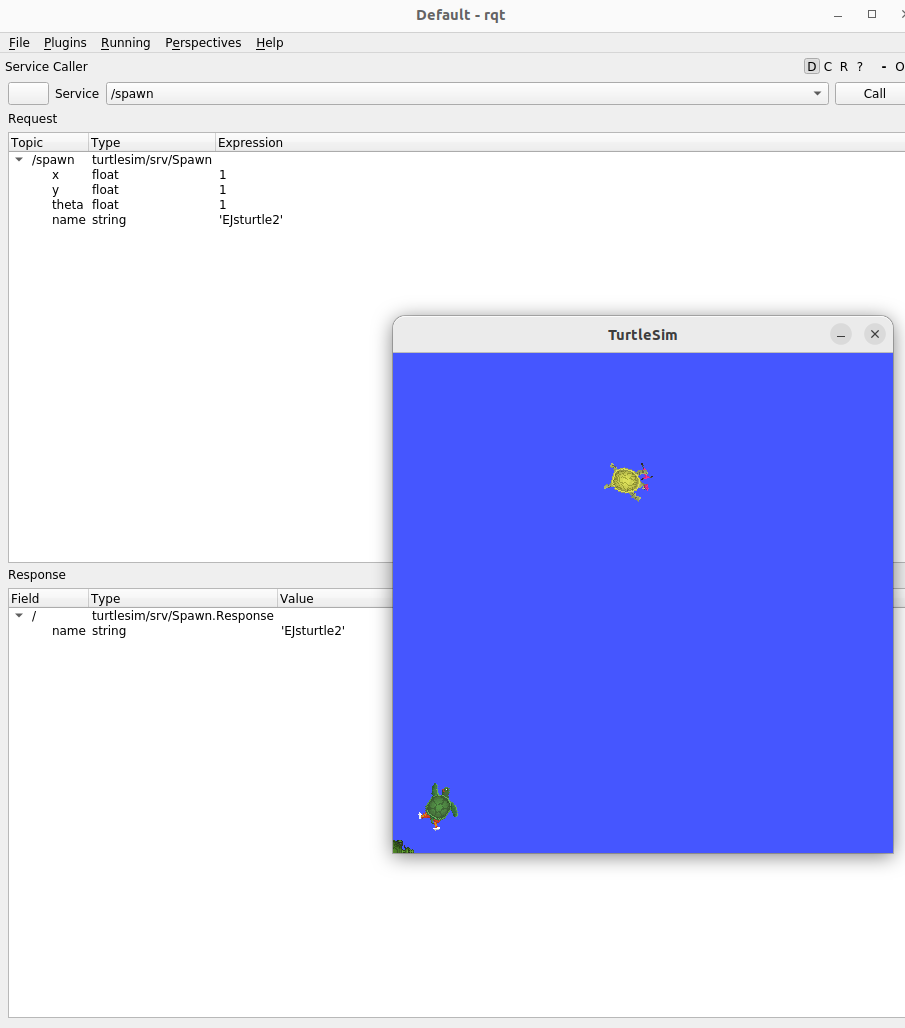Click the 'EJsturtle2' expression in Request

pyautogui.click(x=251, y=220)
